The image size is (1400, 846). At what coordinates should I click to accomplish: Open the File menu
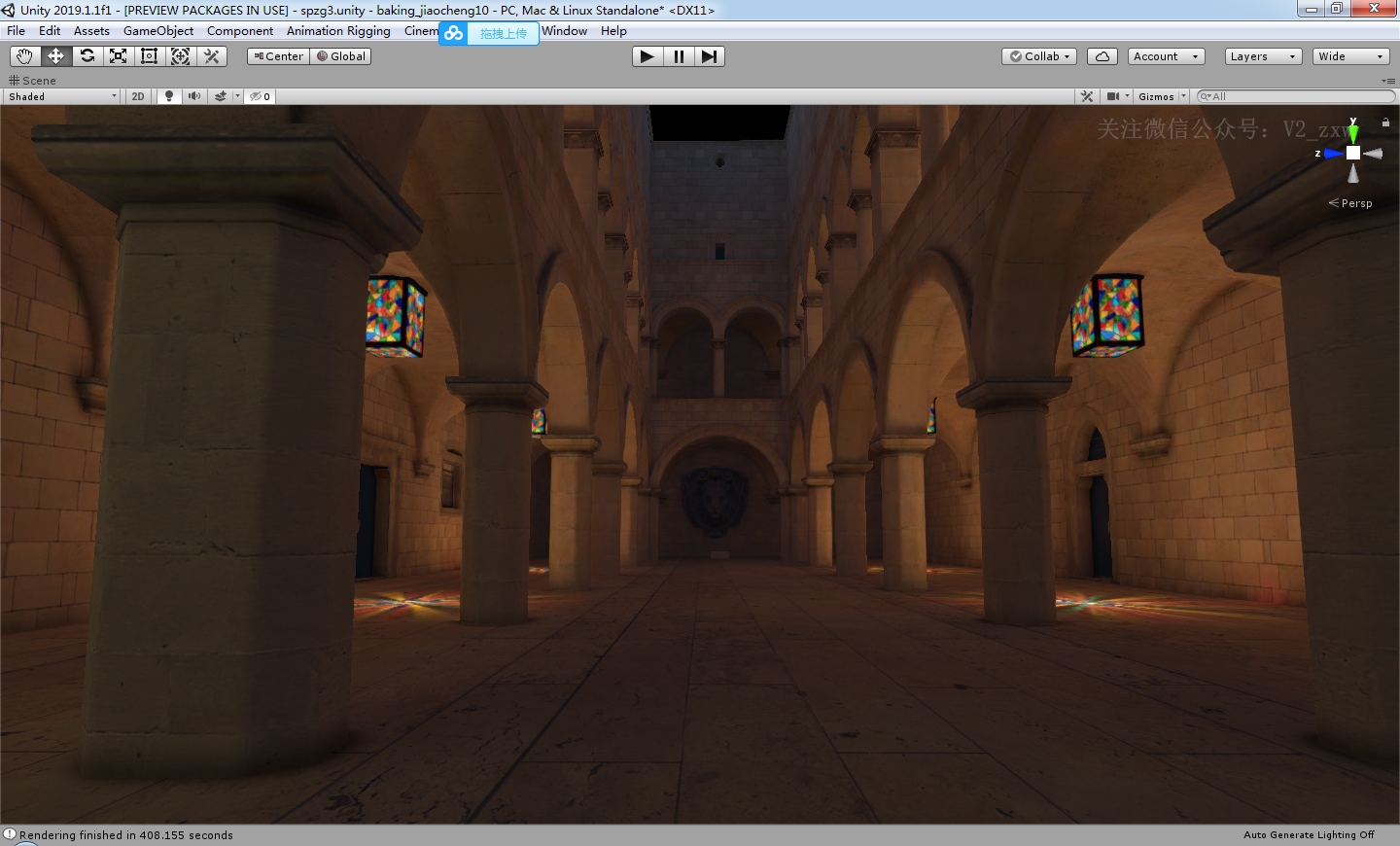pos(17,31)
